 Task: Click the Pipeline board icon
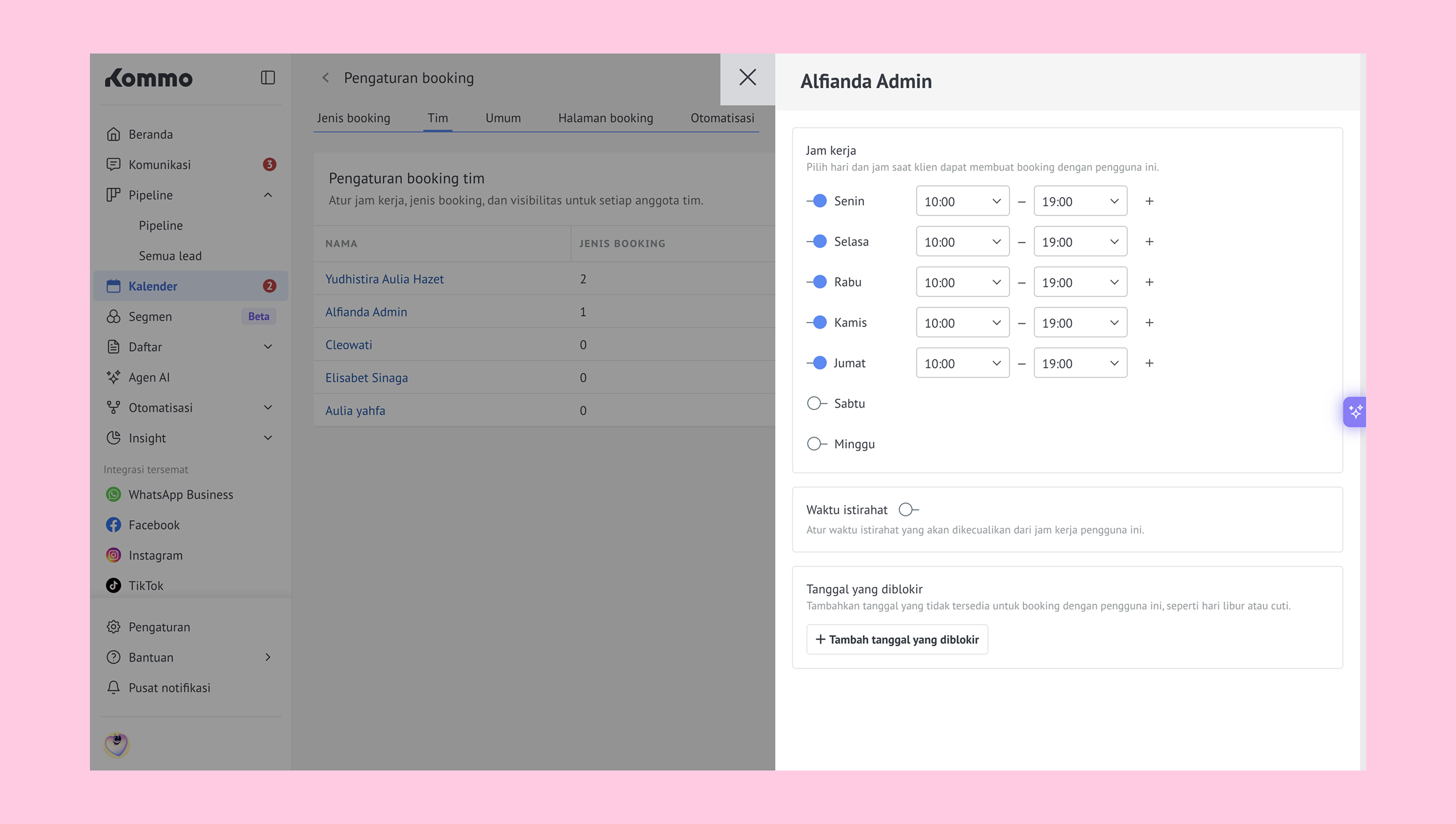[x=113, y=195]
